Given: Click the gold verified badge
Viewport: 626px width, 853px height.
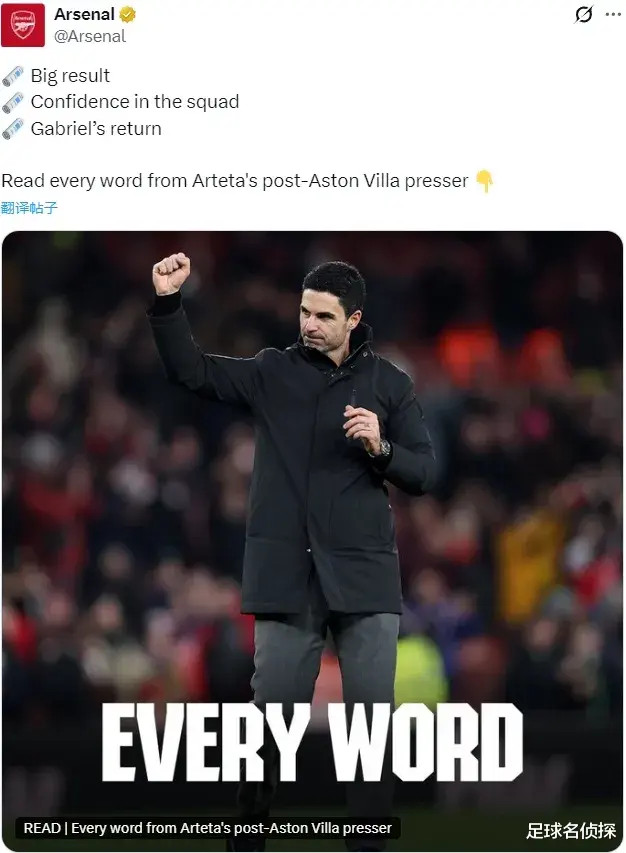Looking at the screenshot, I should 127,15.
